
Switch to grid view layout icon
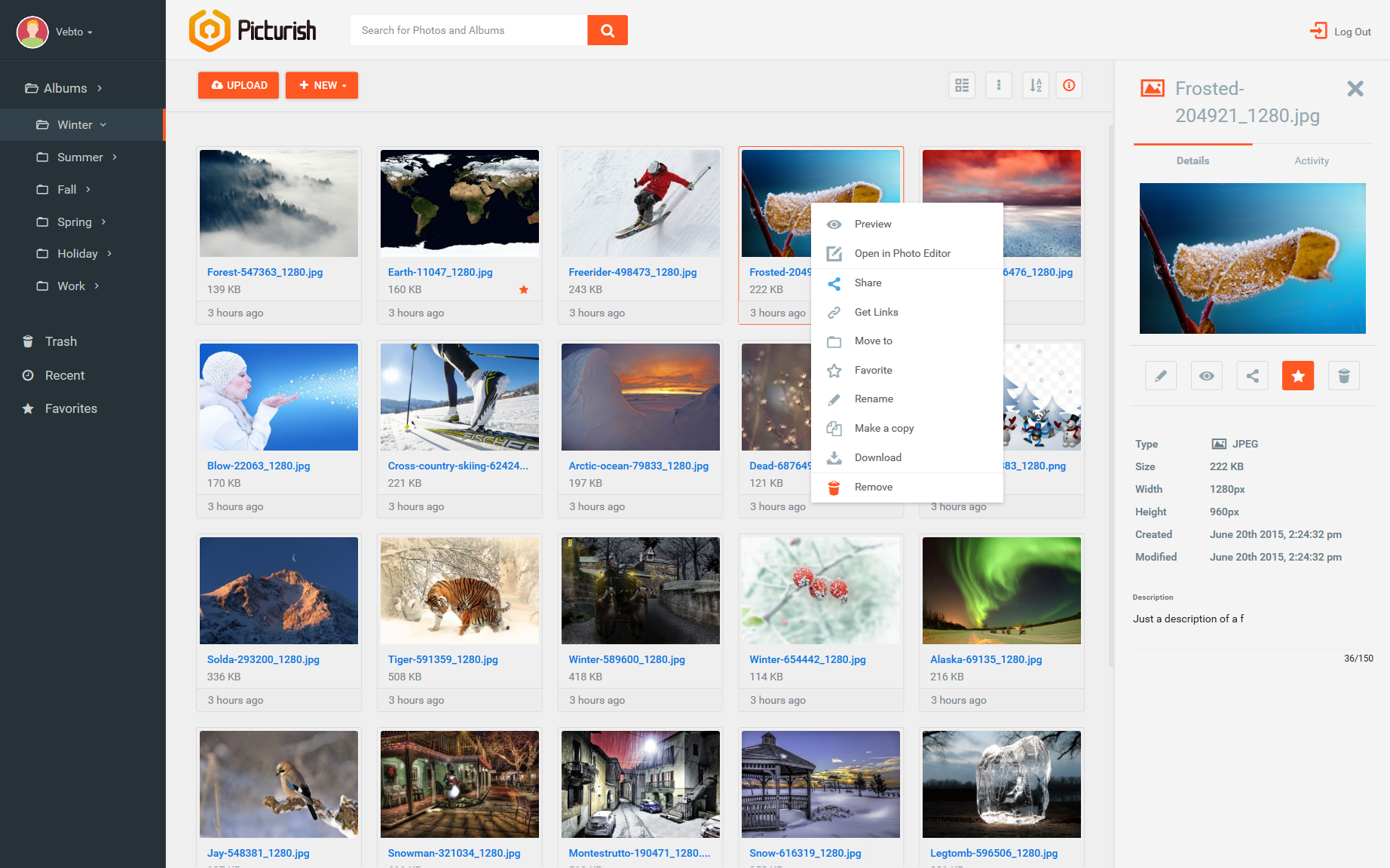[x=962, y=85]
